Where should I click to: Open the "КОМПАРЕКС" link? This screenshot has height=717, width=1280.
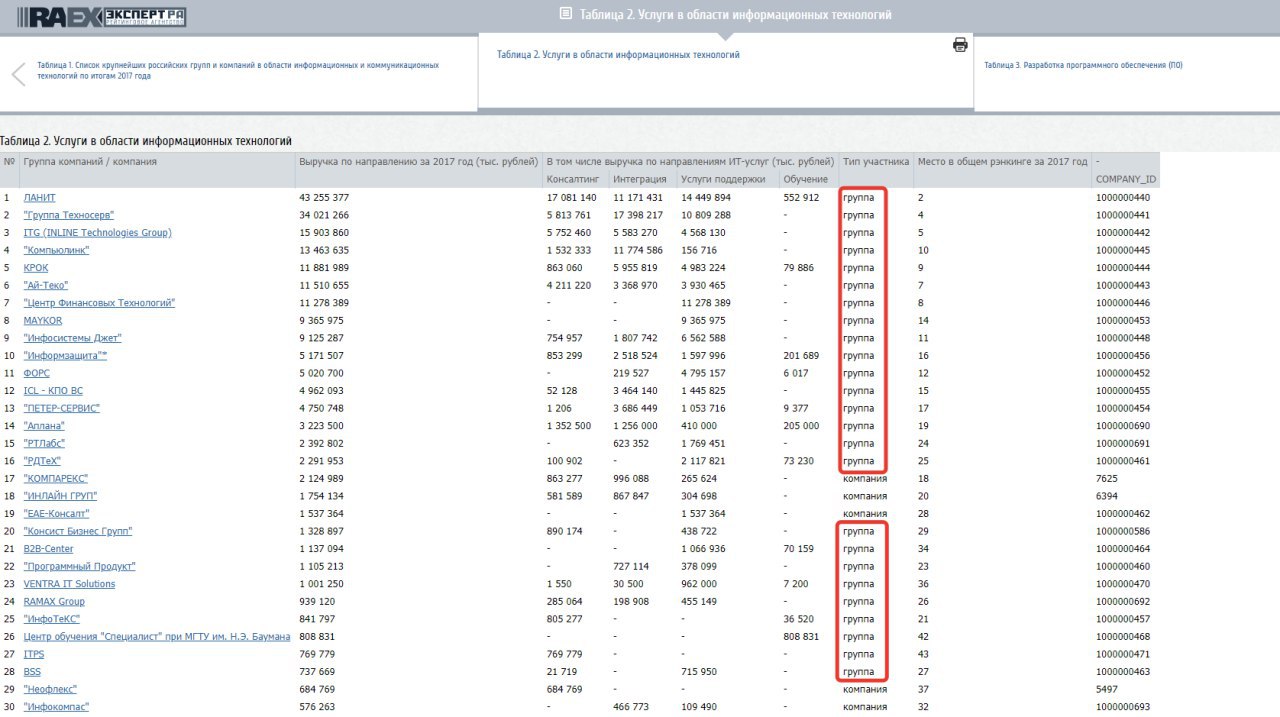(56, 479)
